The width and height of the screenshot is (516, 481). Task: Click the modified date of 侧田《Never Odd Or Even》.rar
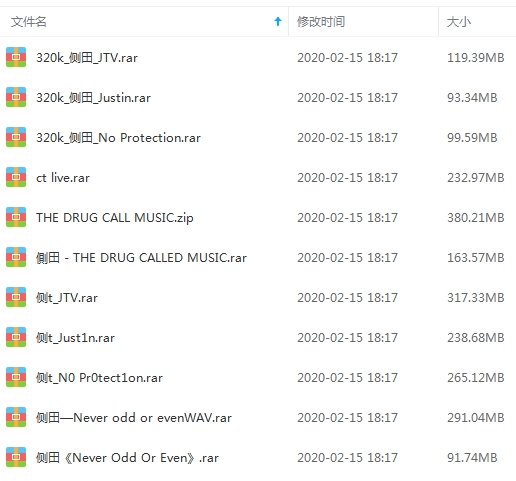(x=347, y=458)
